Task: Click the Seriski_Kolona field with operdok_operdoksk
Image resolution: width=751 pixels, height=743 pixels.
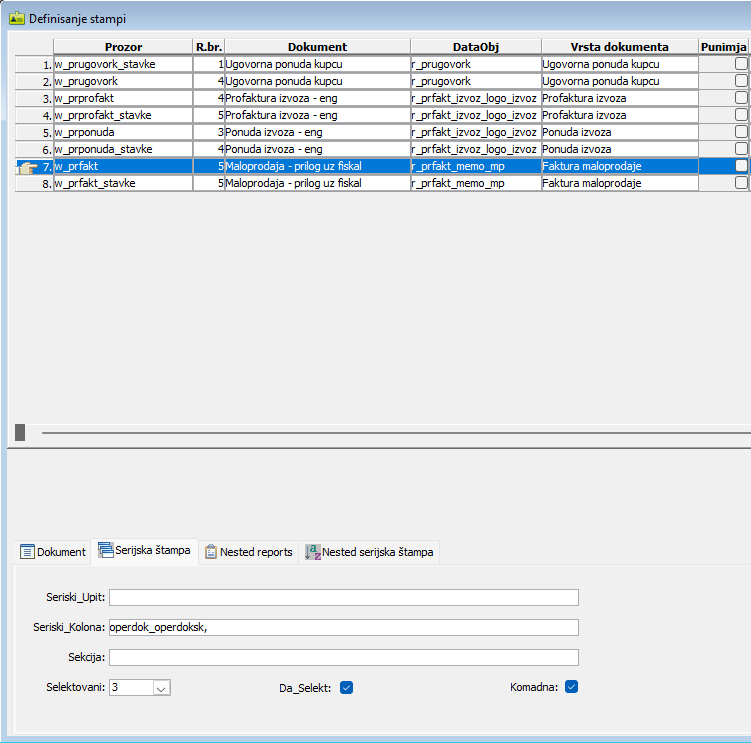Action: coord(344,627)
